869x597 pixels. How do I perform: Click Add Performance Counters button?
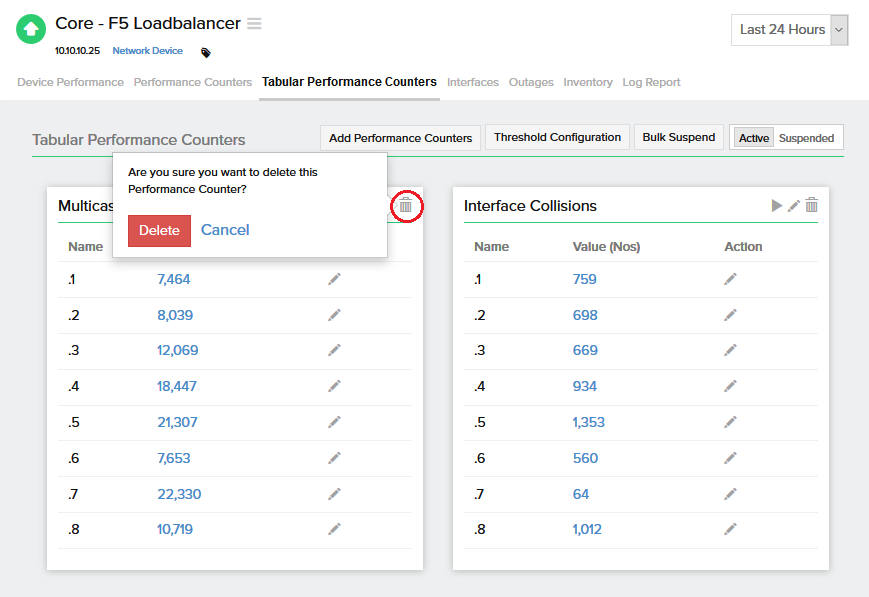pyautogui.click(x=400, y=138)
